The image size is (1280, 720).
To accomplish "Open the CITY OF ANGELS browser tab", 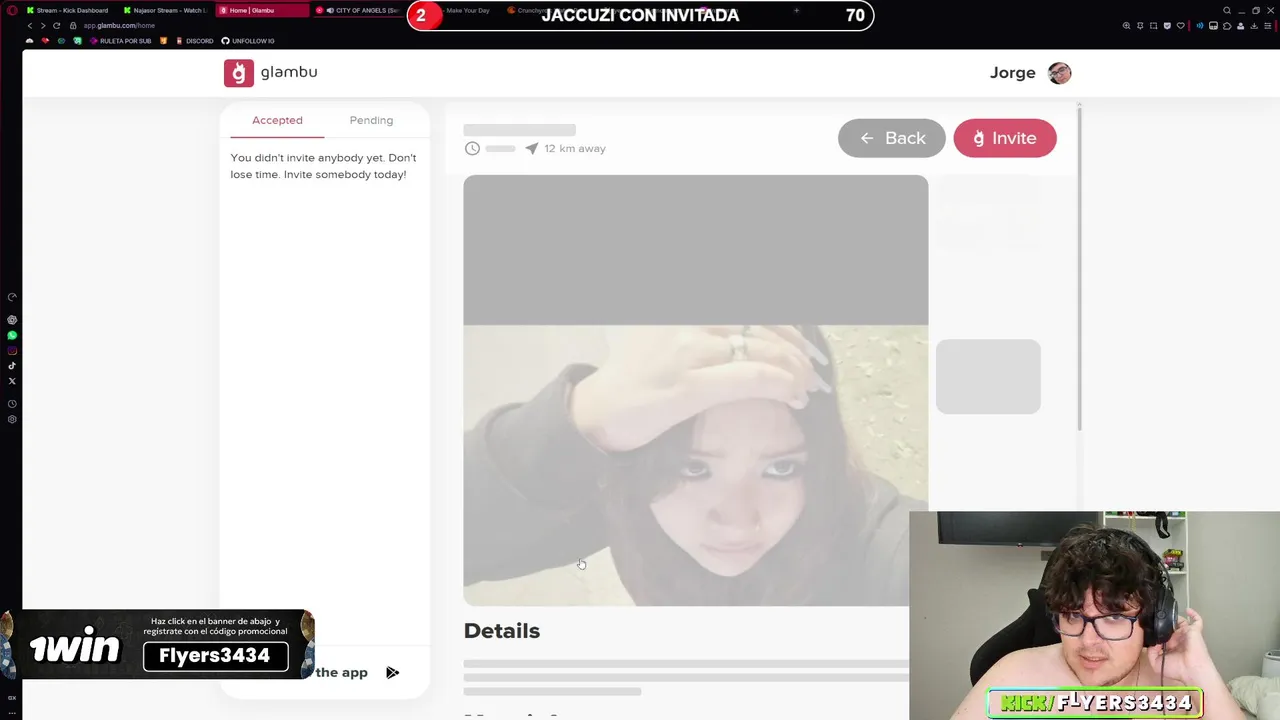I will pyautogui.click(x=358, y=10).
